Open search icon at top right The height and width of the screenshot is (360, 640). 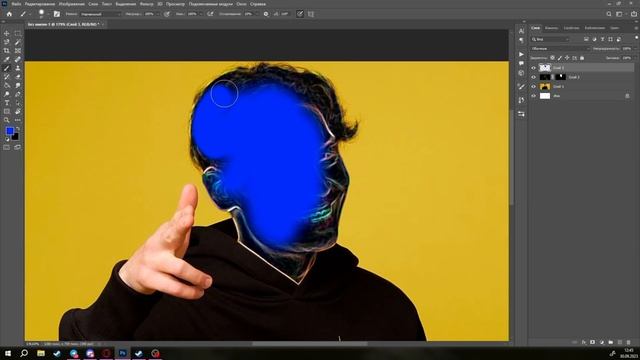click(x=609, y=14)
